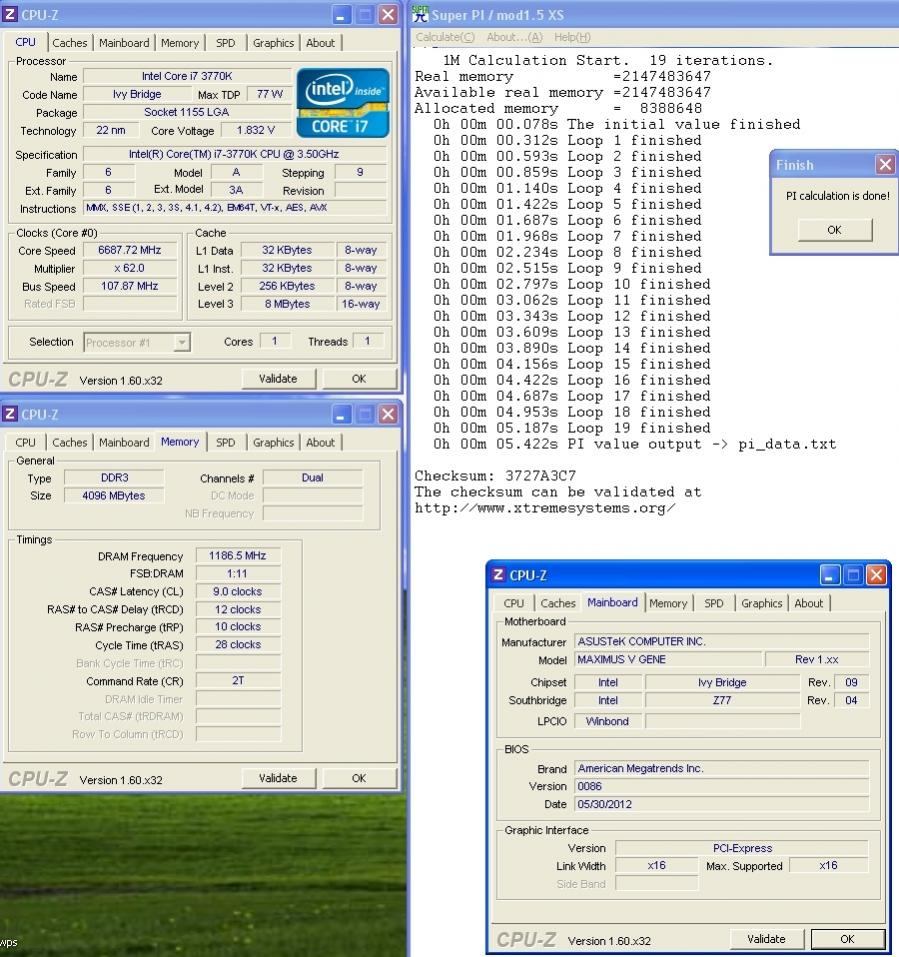Click Validate in the CPU-Z CPU window

[278, 378]
